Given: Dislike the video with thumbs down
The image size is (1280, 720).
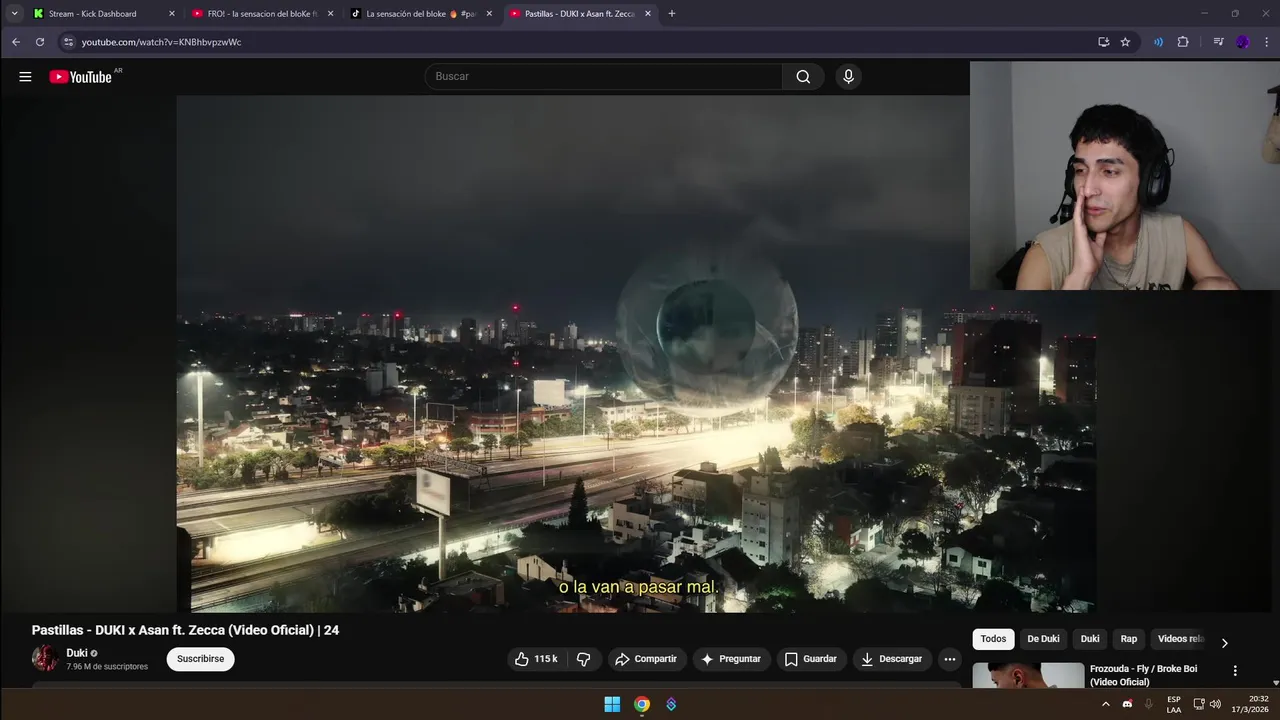Looking at the screenshot, I should tap(584, 659).
